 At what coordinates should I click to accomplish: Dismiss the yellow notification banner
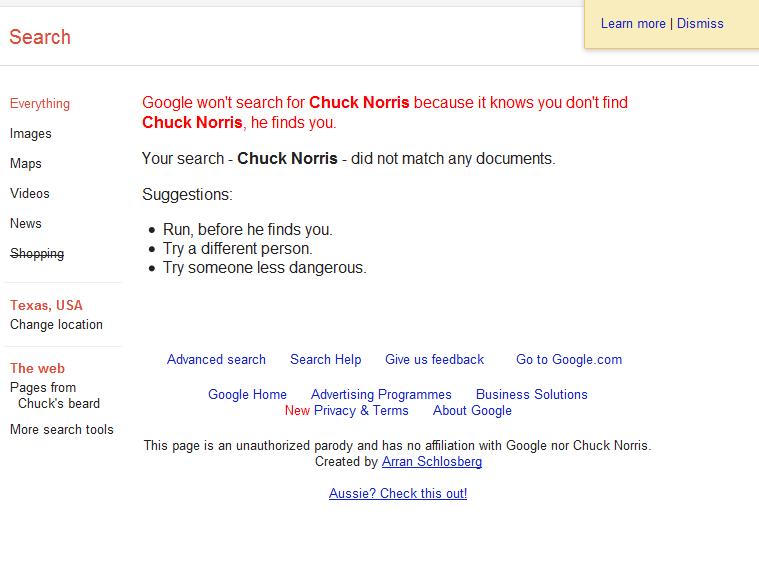[700, 23]
